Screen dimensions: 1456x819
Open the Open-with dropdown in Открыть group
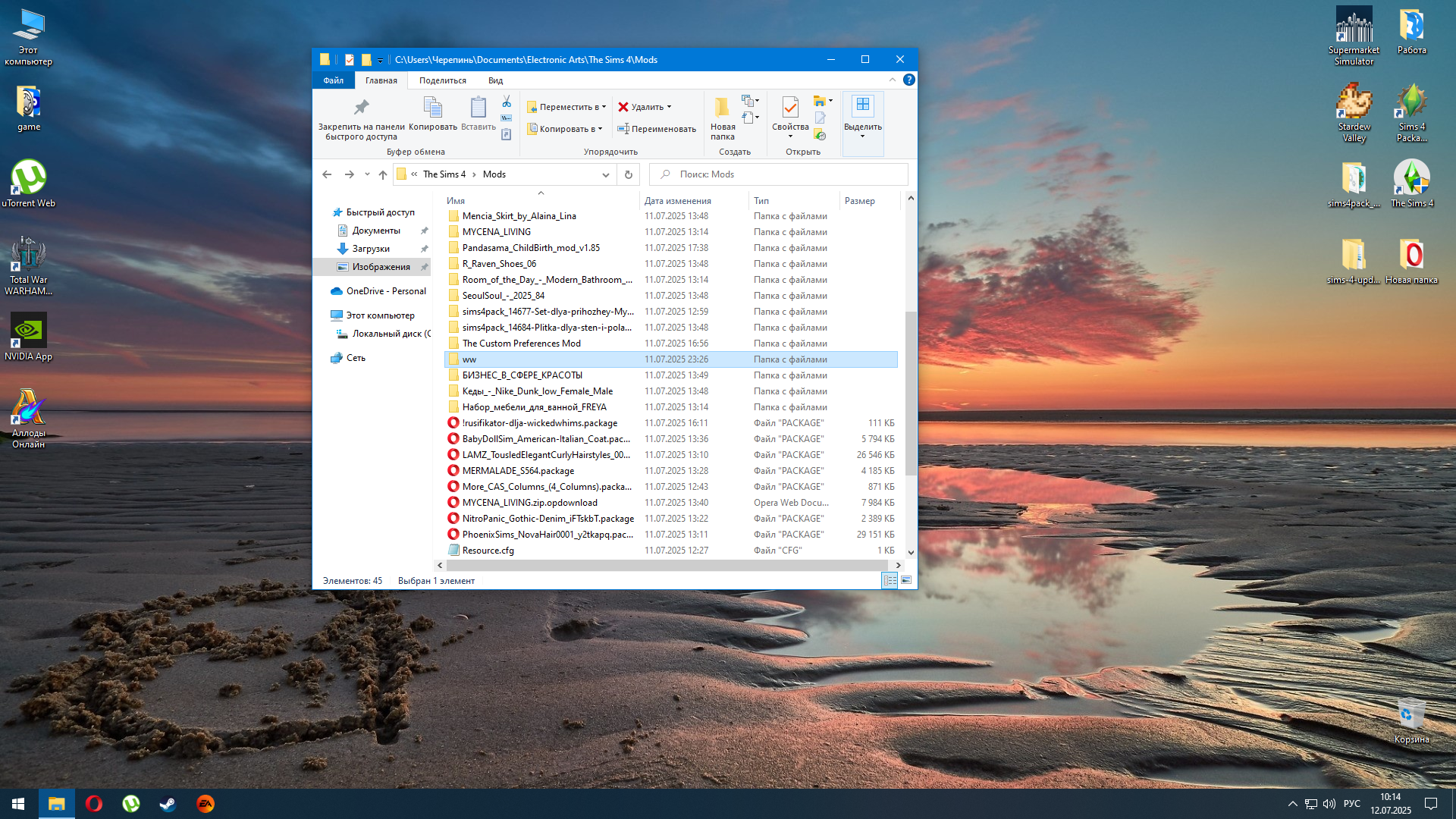click(824, 101)
